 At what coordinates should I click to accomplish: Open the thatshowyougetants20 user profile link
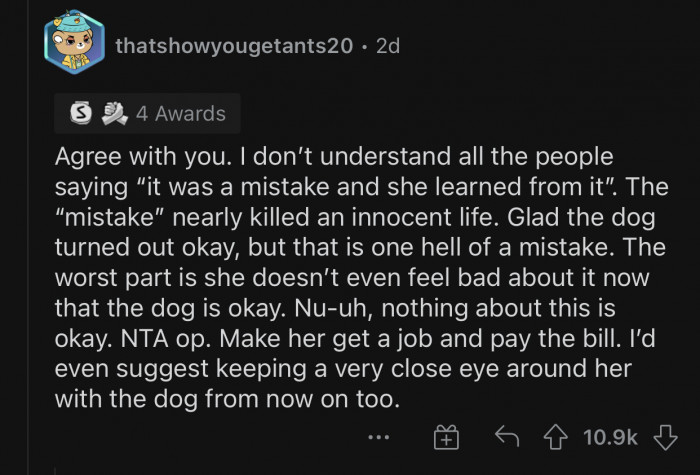234,46
